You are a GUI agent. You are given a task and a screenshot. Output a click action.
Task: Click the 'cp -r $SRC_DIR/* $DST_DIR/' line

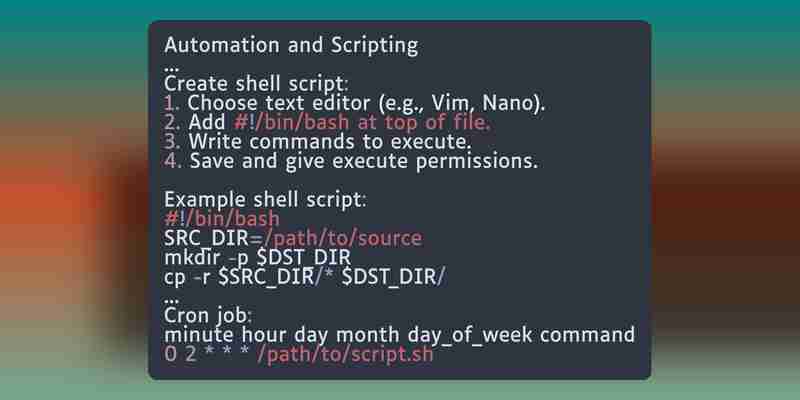(x=305, y=277)
